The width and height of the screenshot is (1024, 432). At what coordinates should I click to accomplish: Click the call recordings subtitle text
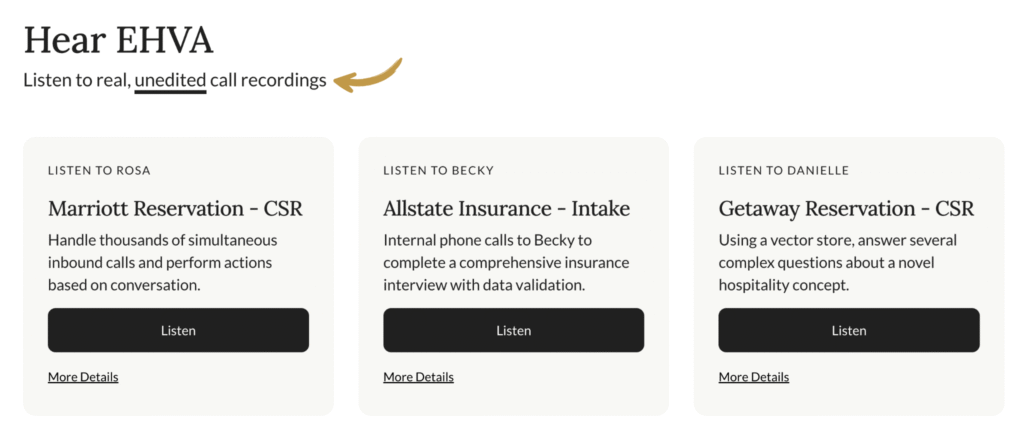click(268, 80)
